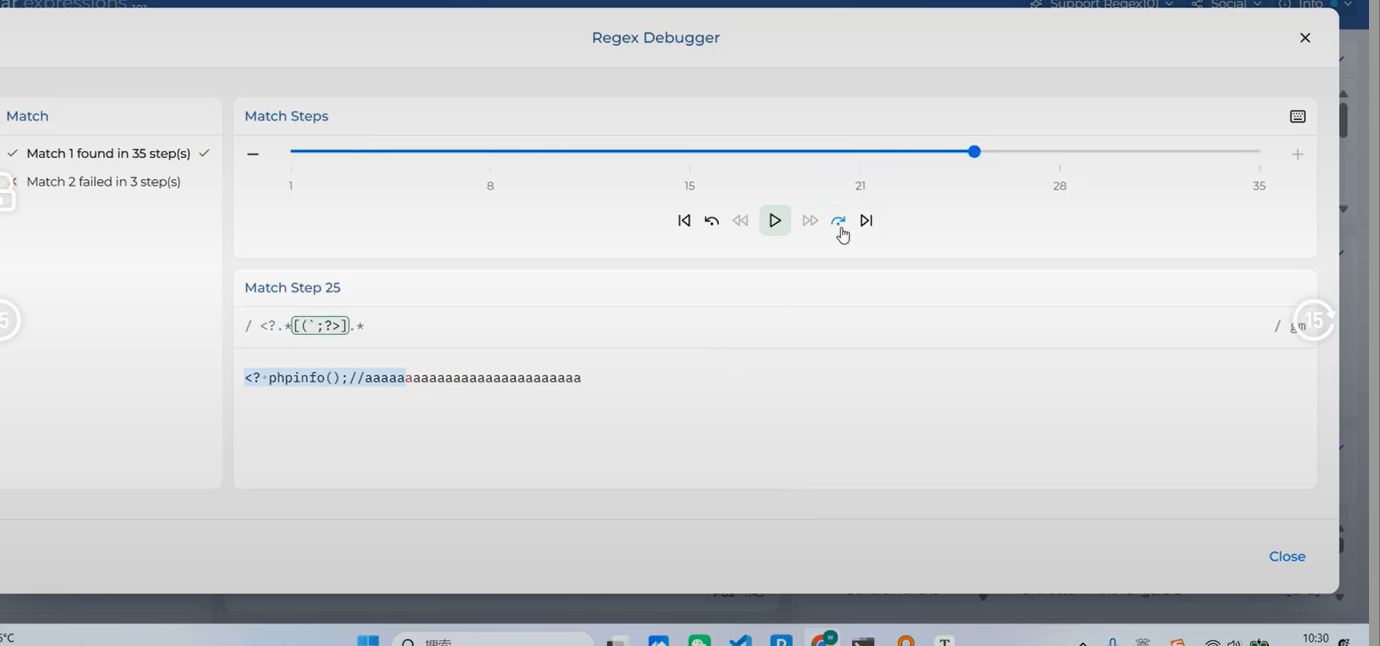
Task: Click the rewind double-arrow icon
Action: (x=740, y=221)
